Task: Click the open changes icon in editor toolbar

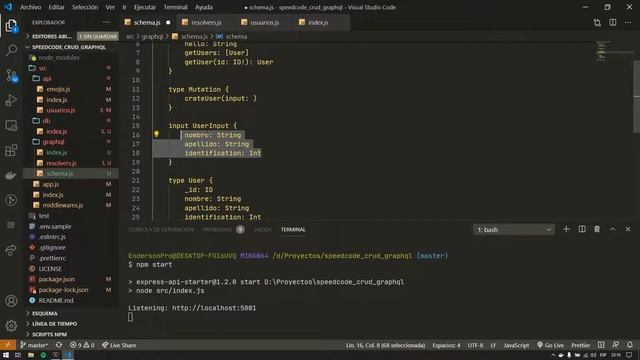Action: (597, 22)
